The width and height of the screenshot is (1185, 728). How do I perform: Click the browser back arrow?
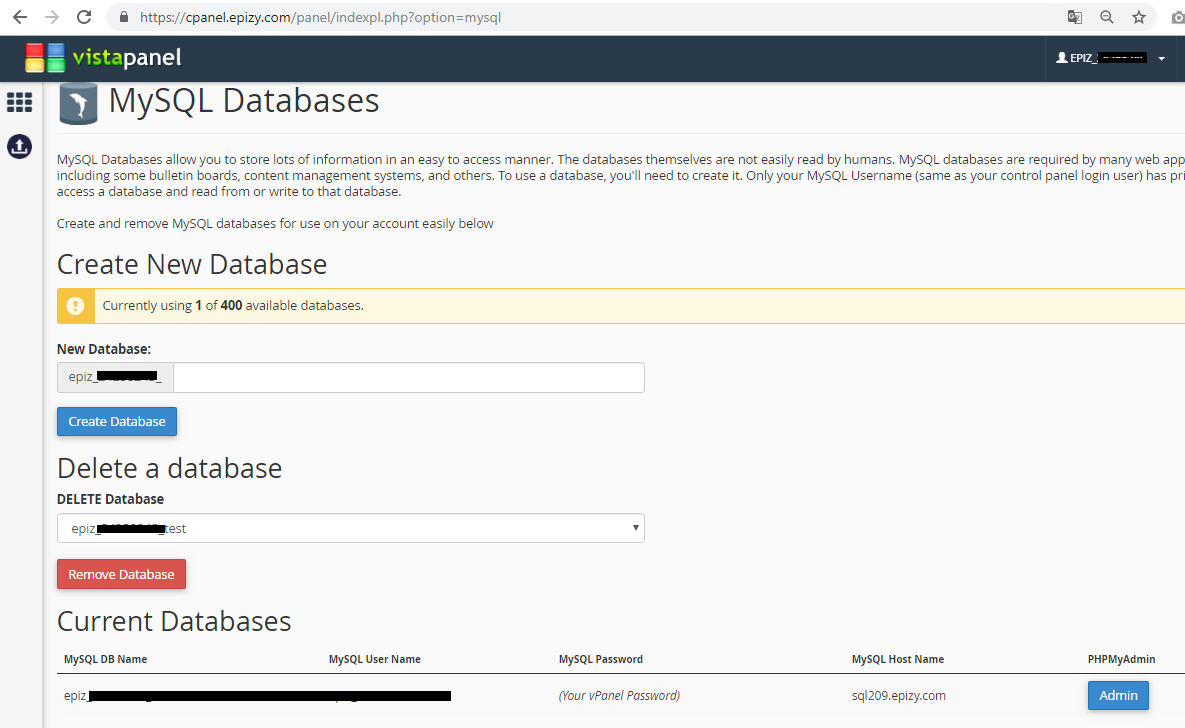pyautogui.click(x=19, y=17)
